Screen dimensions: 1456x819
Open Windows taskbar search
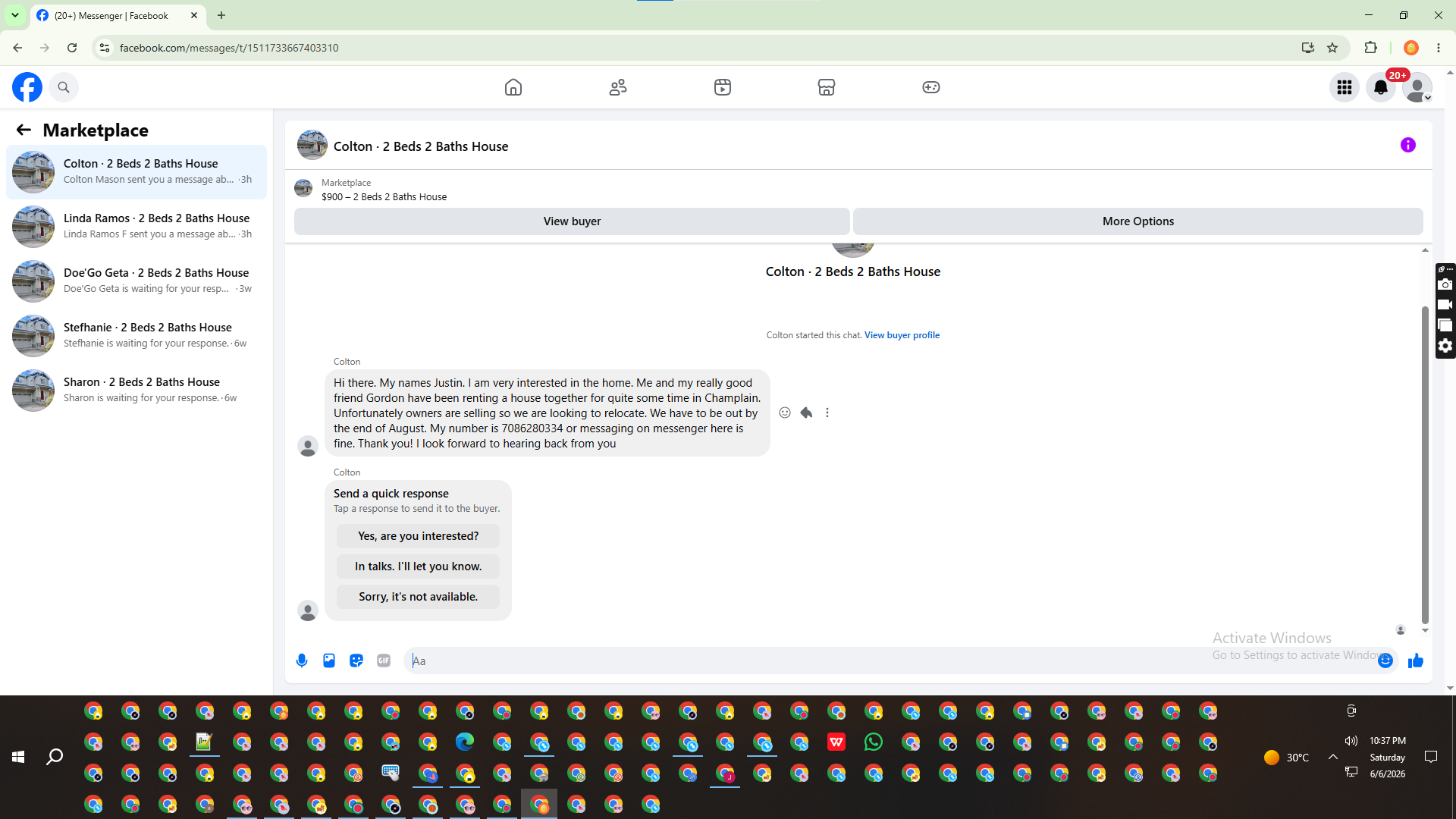point(55,757)
